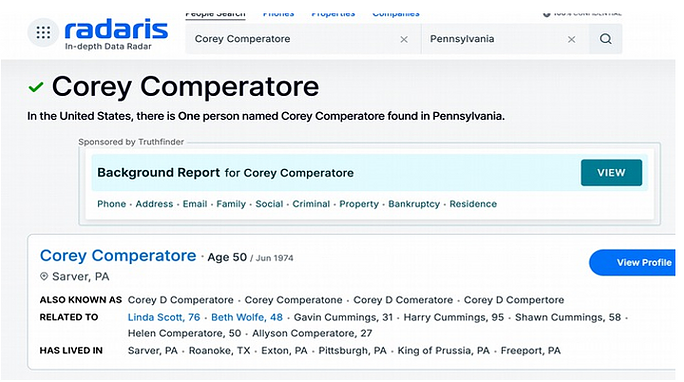
Task: Clear the Corey Comperatore name field
Action: click(404, 39)
